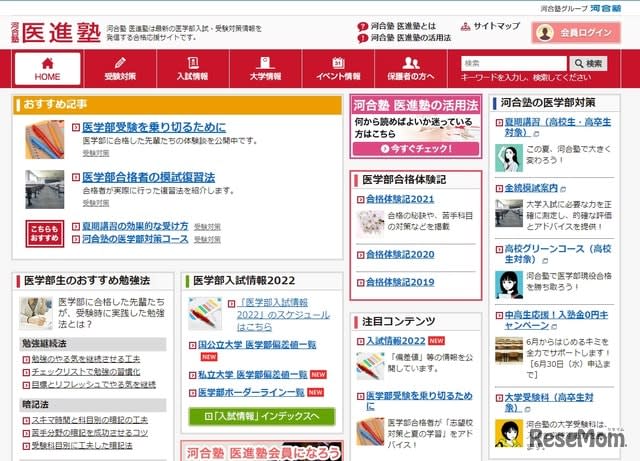
Task: Open 医学部受験を乗り切るために in 注目コンテンツ
Action: pos(419,401)
